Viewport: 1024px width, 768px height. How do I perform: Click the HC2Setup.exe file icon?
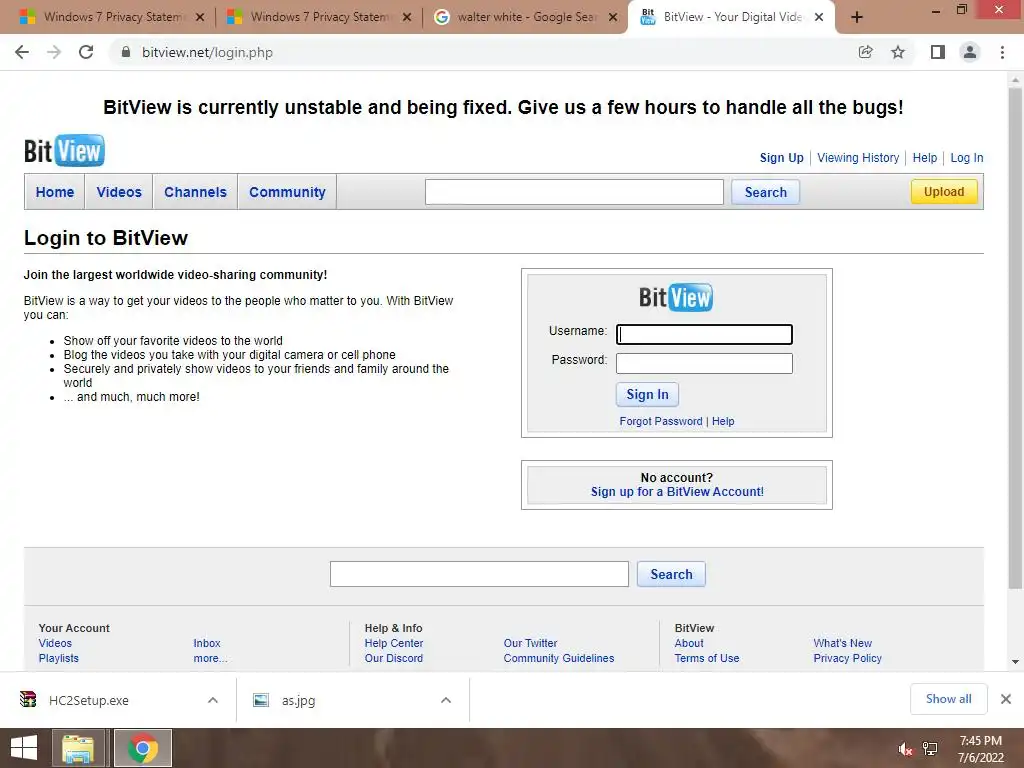[x=28, y=699]
